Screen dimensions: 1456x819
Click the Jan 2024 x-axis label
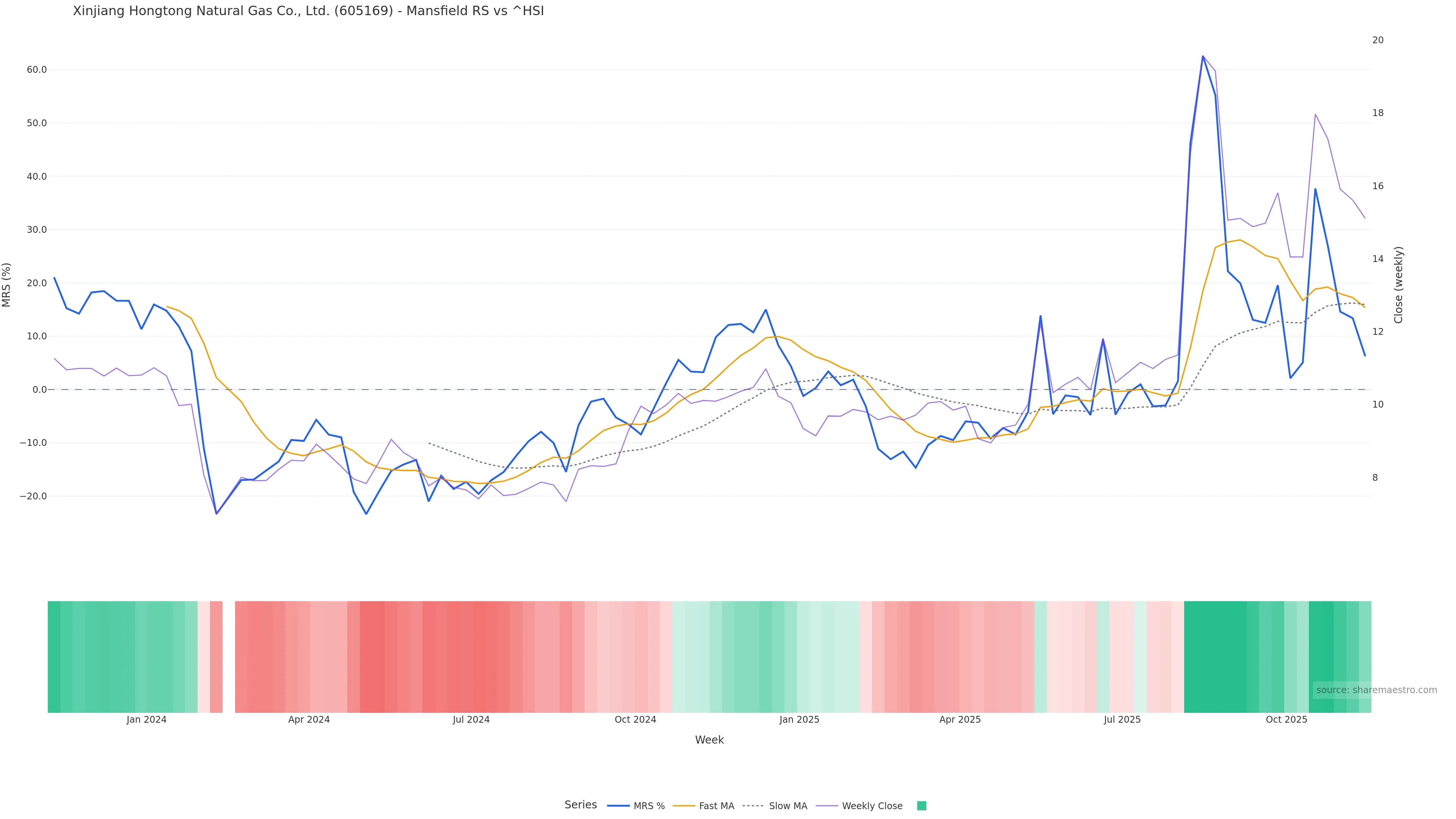(146, 720)
